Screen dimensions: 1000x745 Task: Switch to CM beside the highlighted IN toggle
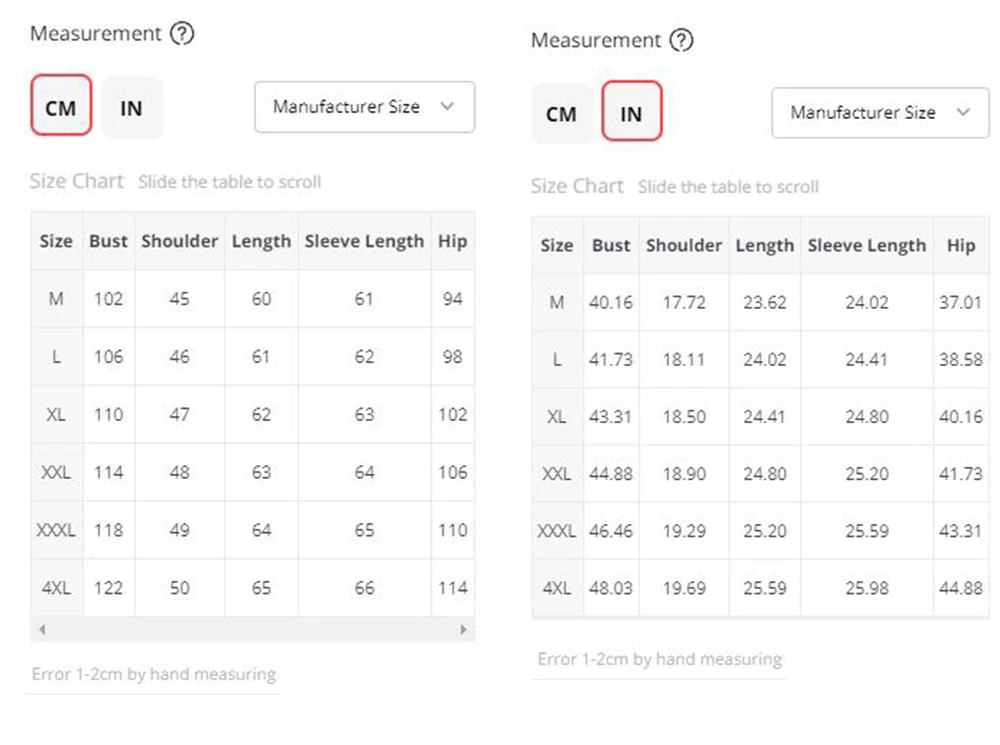tap(561, 113)
